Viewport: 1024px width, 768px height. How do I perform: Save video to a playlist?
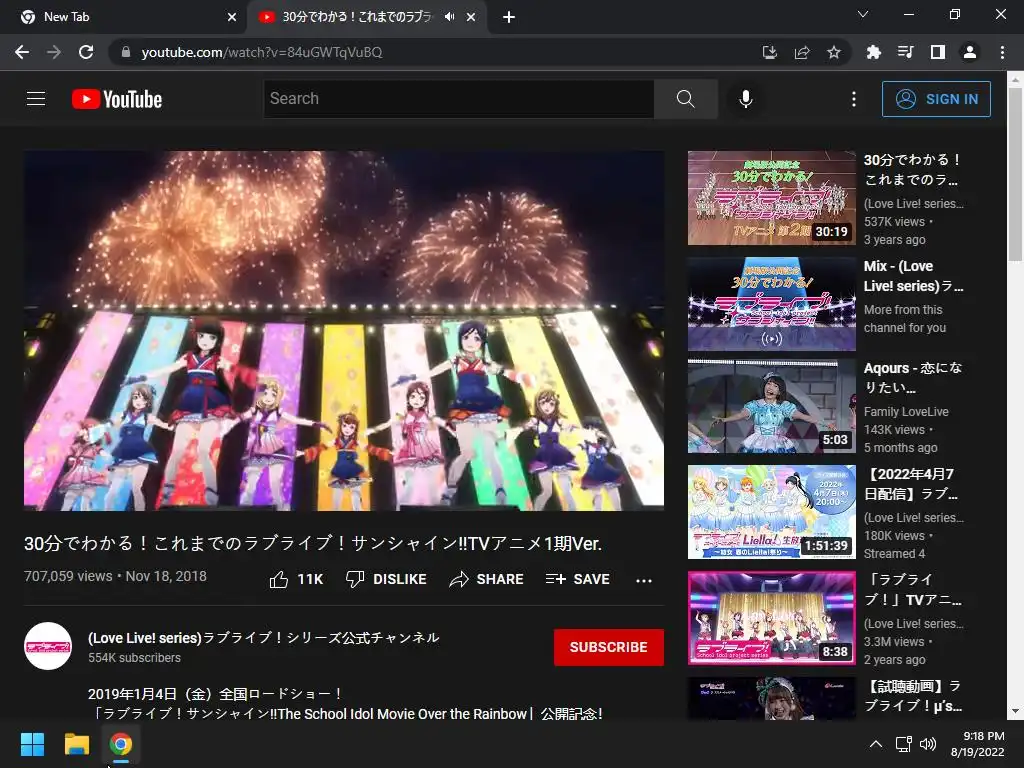click(577, 579)
